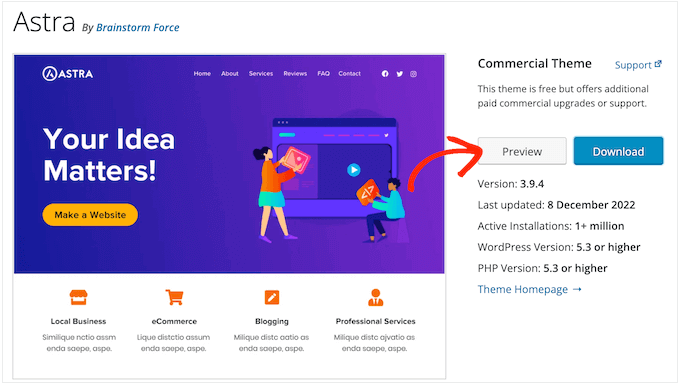The height and width of the screenshot is (385, 680).
Task: Select Contact in the theme preview menu
Action: pyautogui.click(x=350, y=74)
